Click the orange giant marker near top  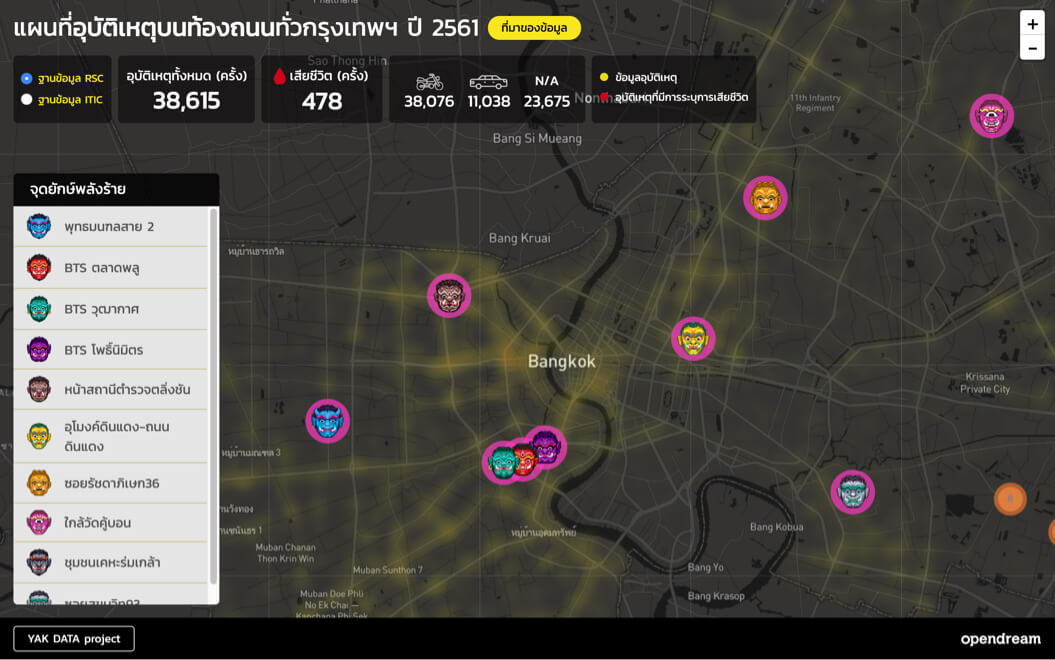point(765,198)
